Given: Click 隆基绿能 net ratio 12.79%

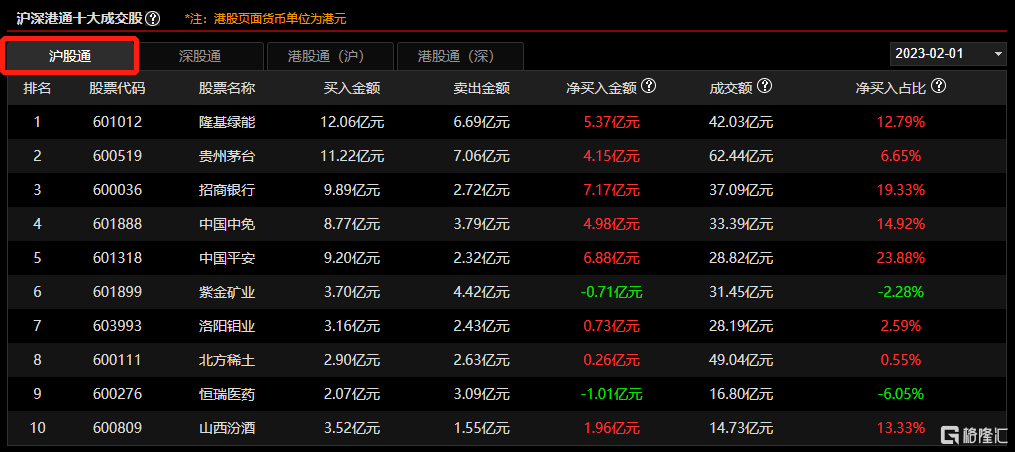Looking at the screenshot, I should [x=900, y=122].
